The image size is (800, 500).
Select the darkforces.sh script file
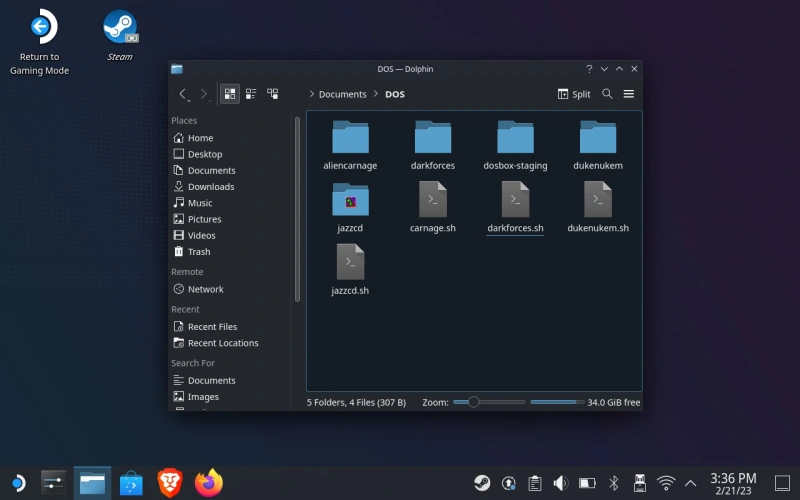[x=515, y=208]
